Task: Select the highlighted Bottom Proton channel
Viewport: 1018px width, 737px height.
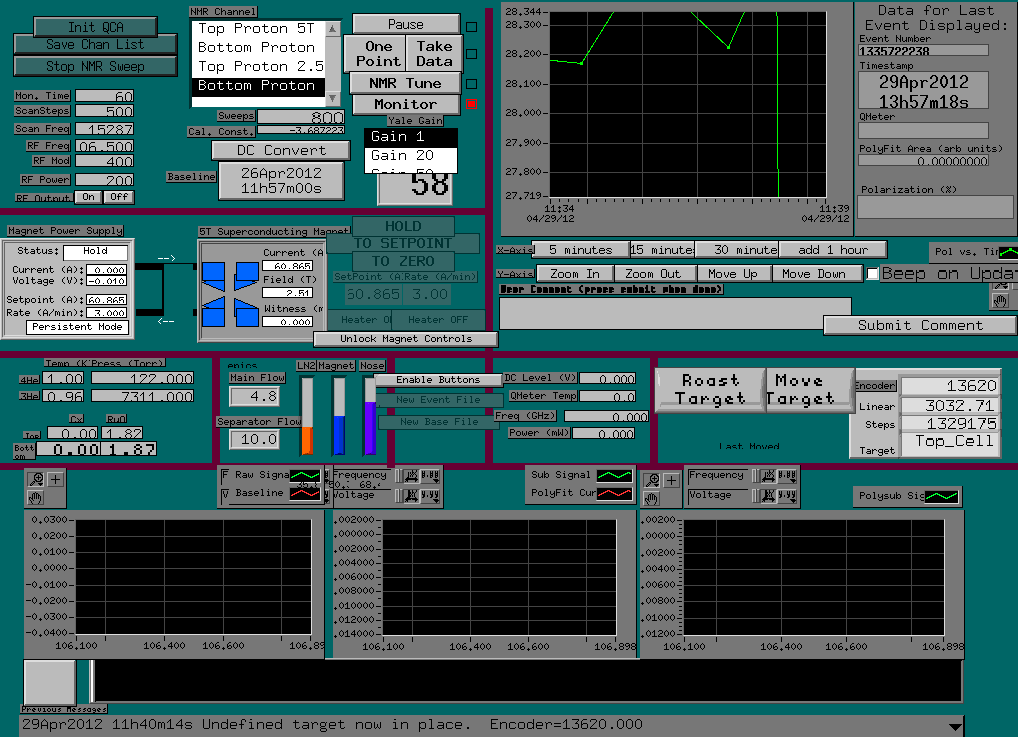Action: click(x=258, y=85)
